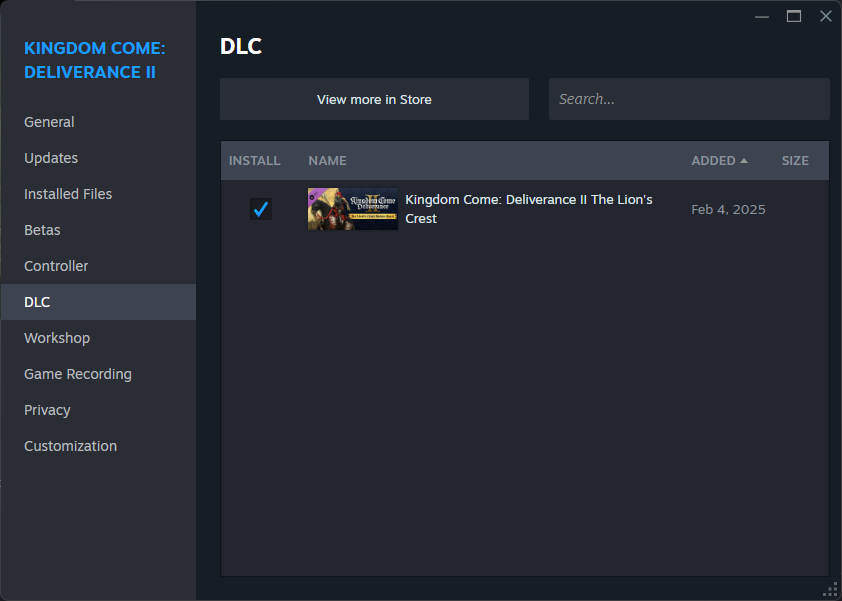Switch to the Updates section
Screen dimensions: 842x601
51,158
